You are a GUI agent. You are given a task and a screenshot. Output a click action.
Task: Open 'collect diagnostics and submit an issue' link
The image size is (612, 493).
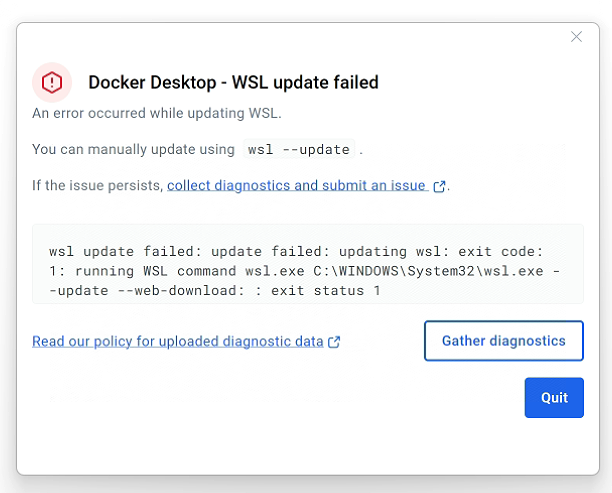click(x=296, y=185)
